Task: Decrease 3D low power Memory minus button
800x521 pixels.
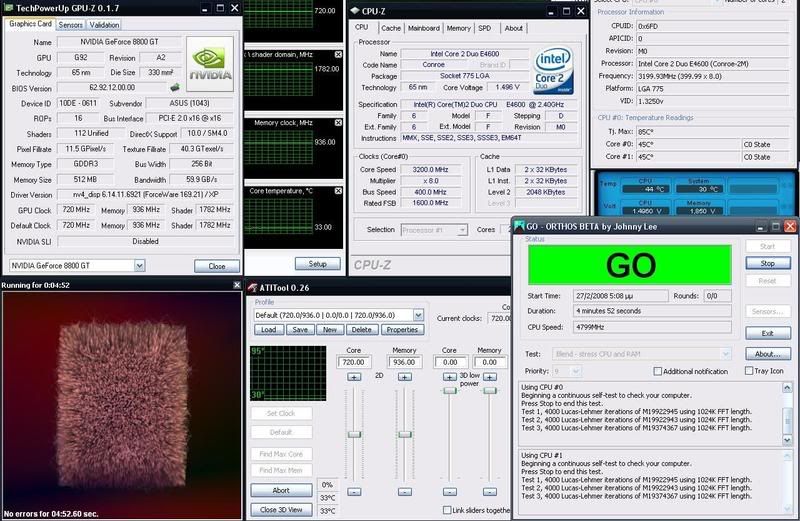Action: tap(490, 491)
